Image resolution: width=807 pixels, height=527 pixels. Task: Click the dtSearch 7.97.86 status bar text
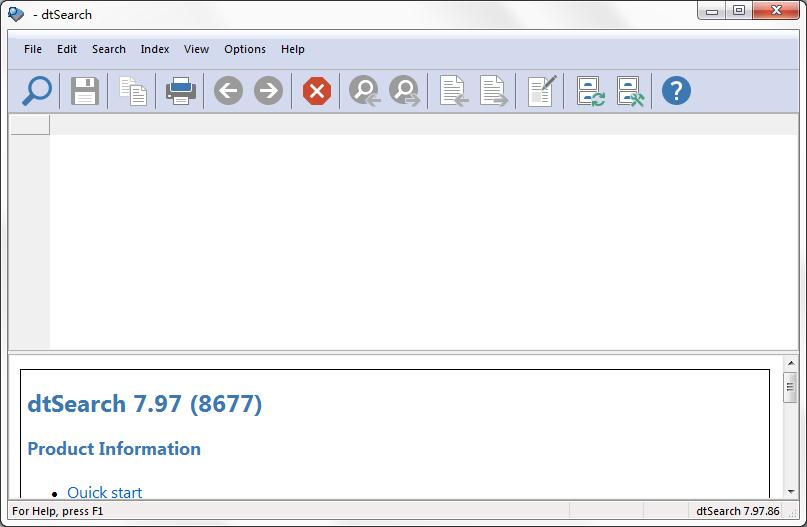(x=738, y=511)
